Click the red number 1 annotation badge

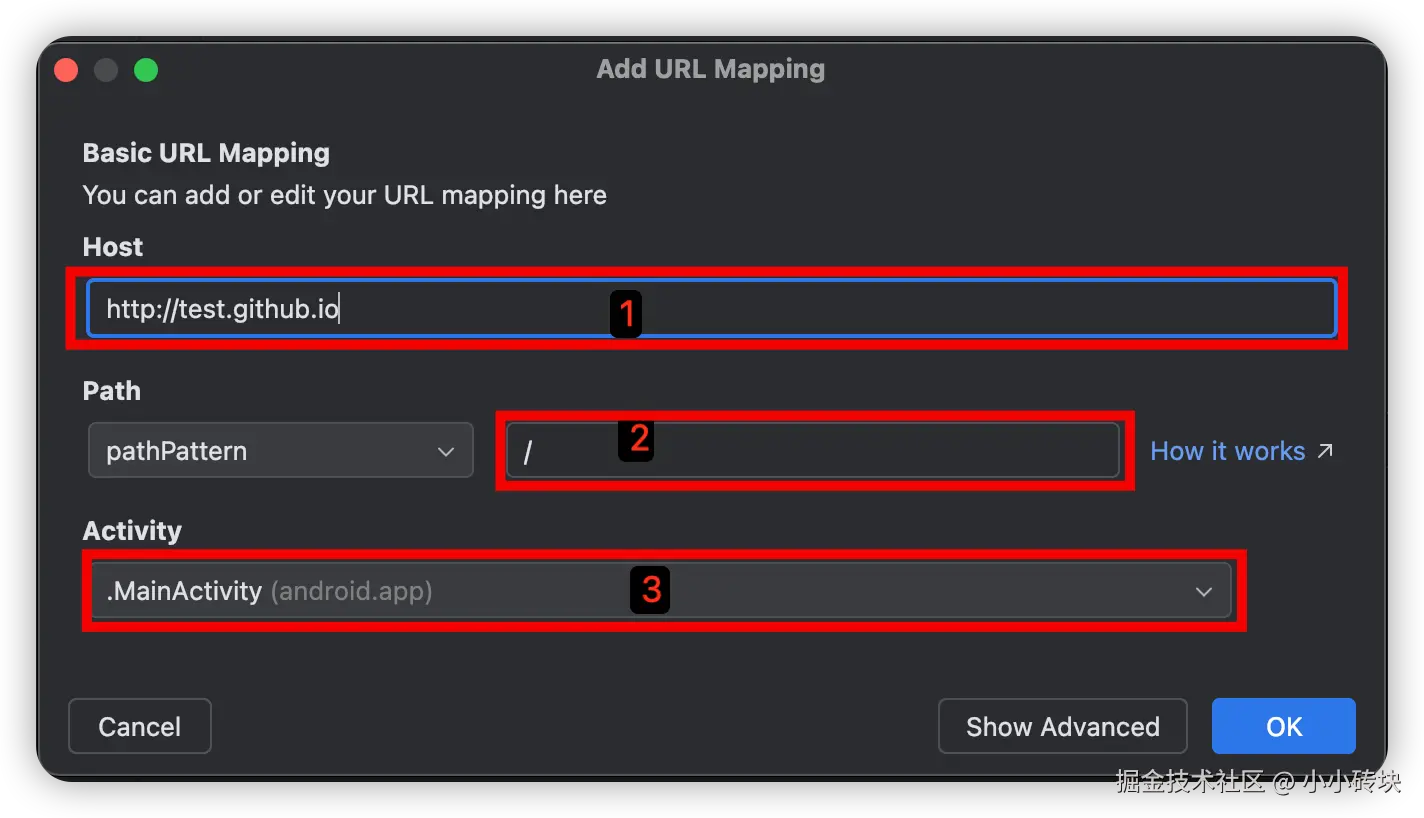coord(626,314)
